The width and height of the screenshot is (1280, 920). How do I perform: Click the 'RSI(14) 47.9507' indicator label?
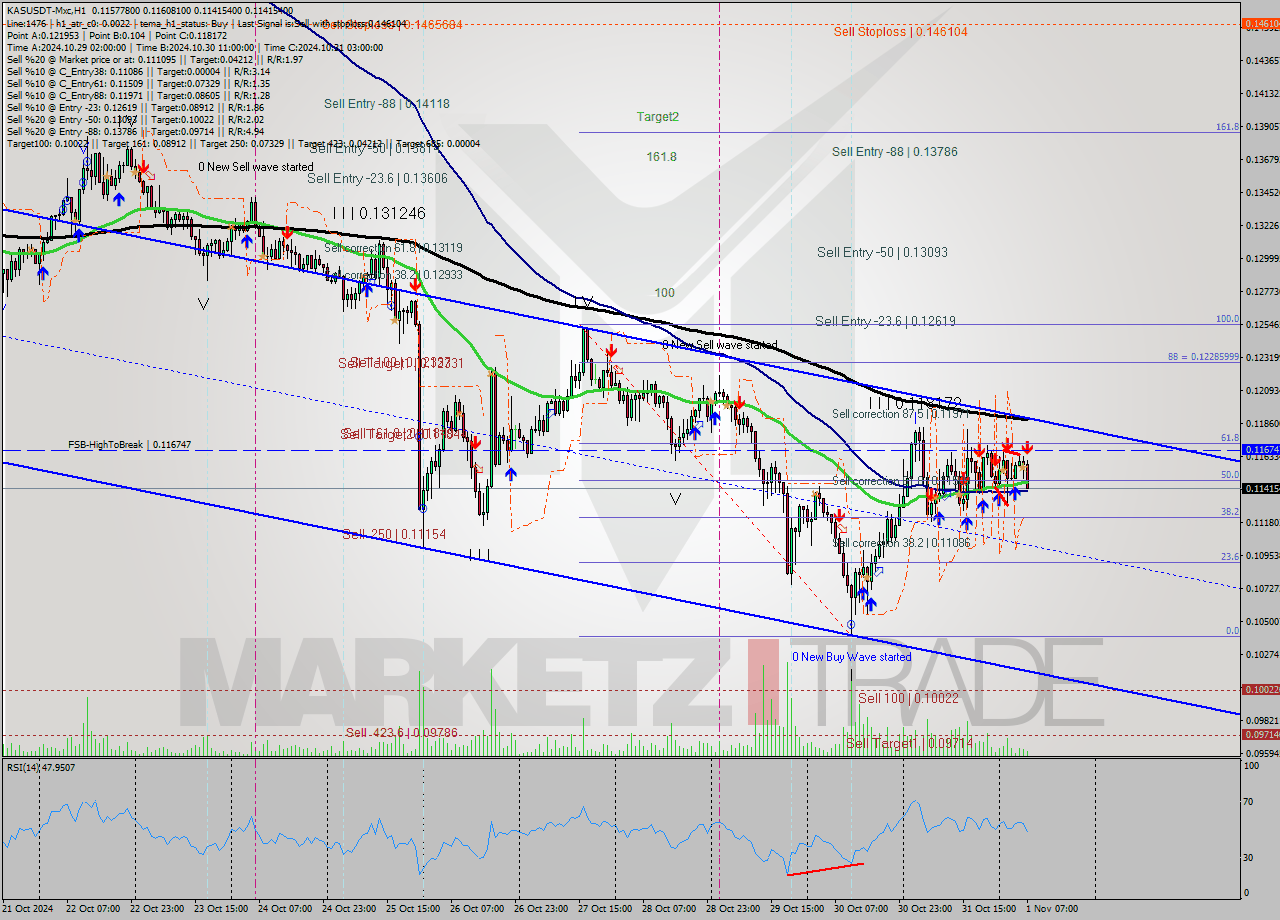41,767
